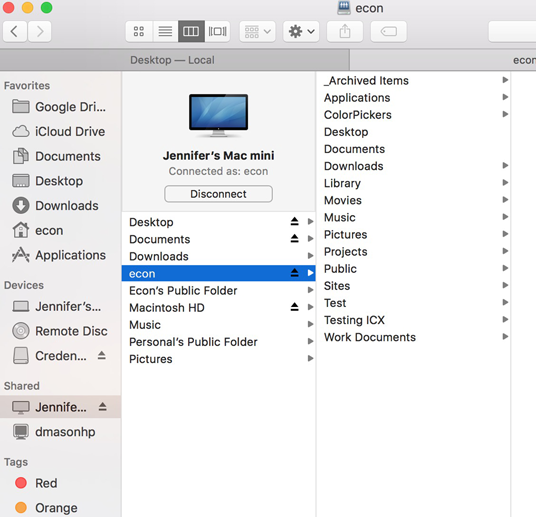Screen dimensions: 536x517
Task: Switch to icon view
Action: click(x=139, y=31)
